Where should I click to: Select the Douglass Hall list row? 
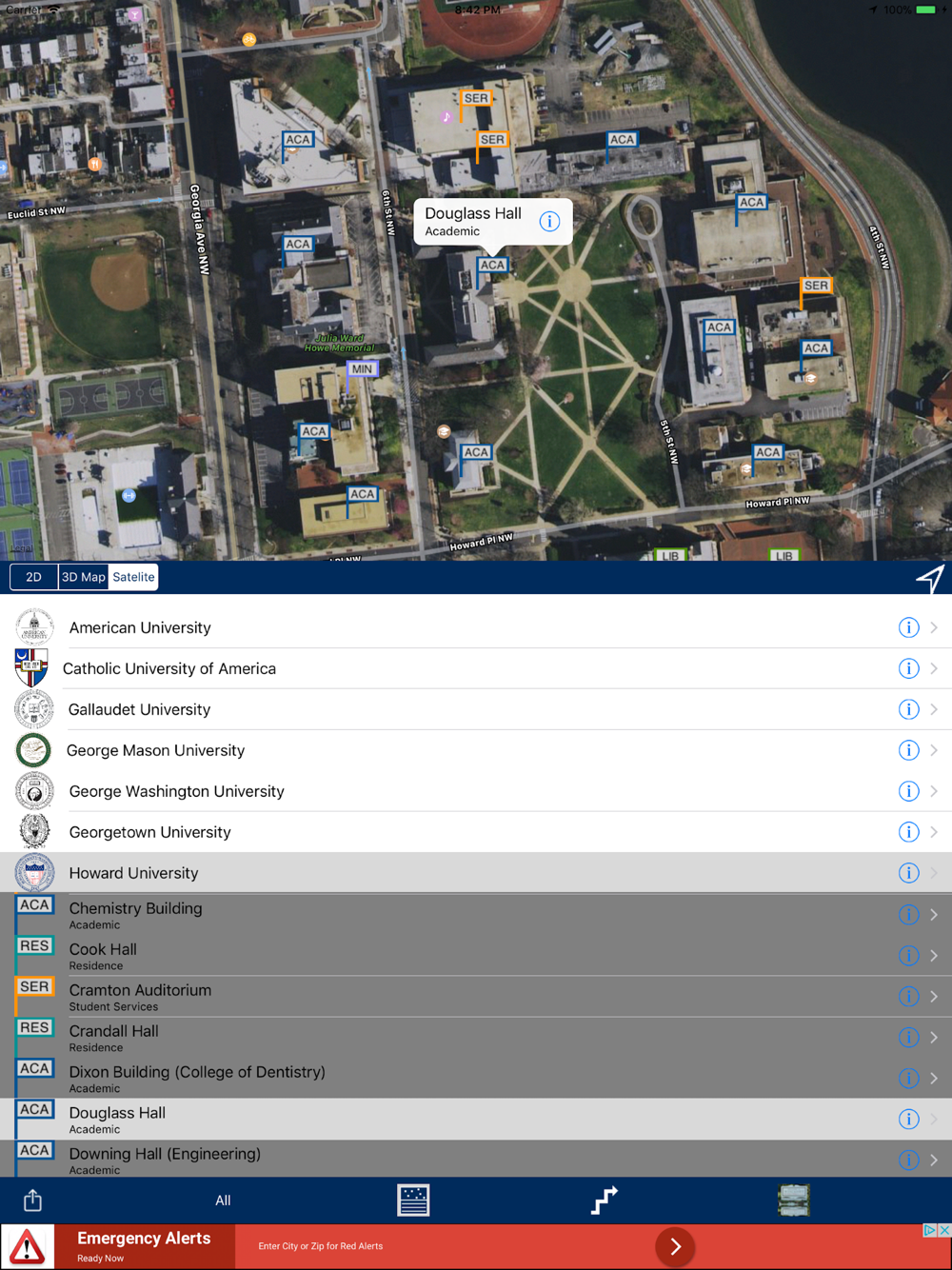coord(476,1119)
